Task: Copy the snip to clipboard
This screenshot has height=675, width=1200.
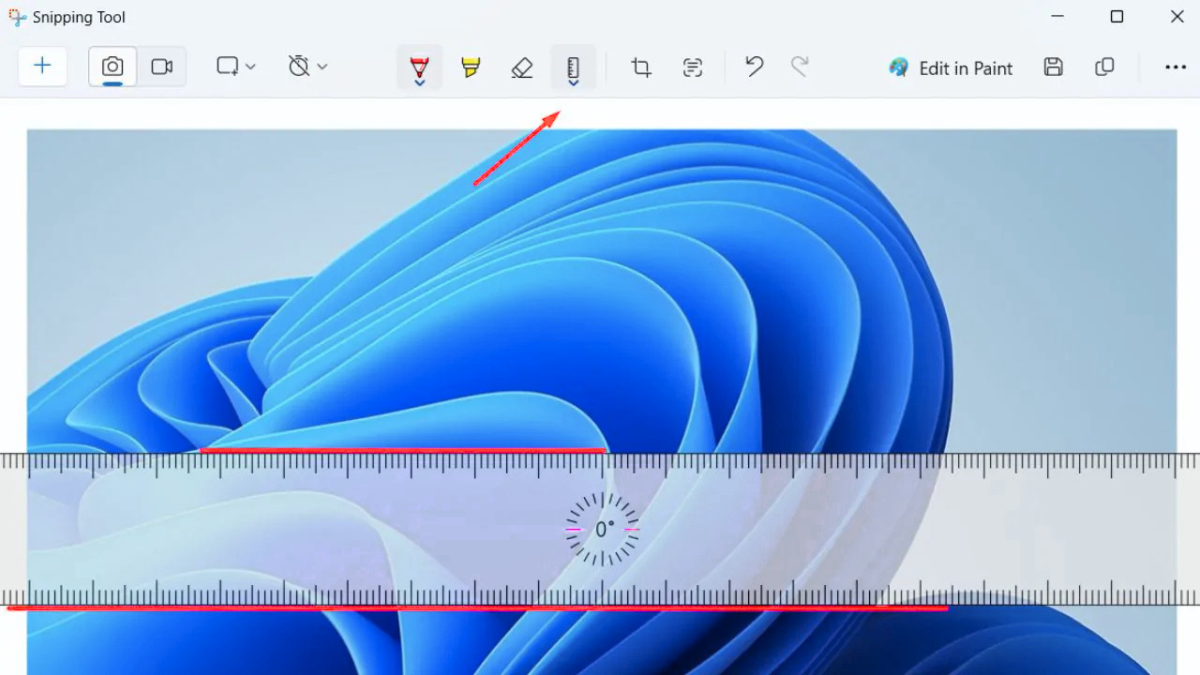Action: [1105, 67]
